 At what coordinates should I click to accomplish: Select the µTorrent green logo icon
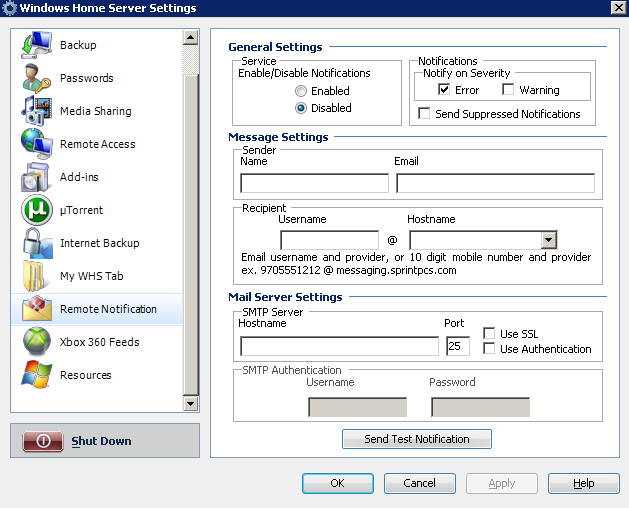click(37, 210)
